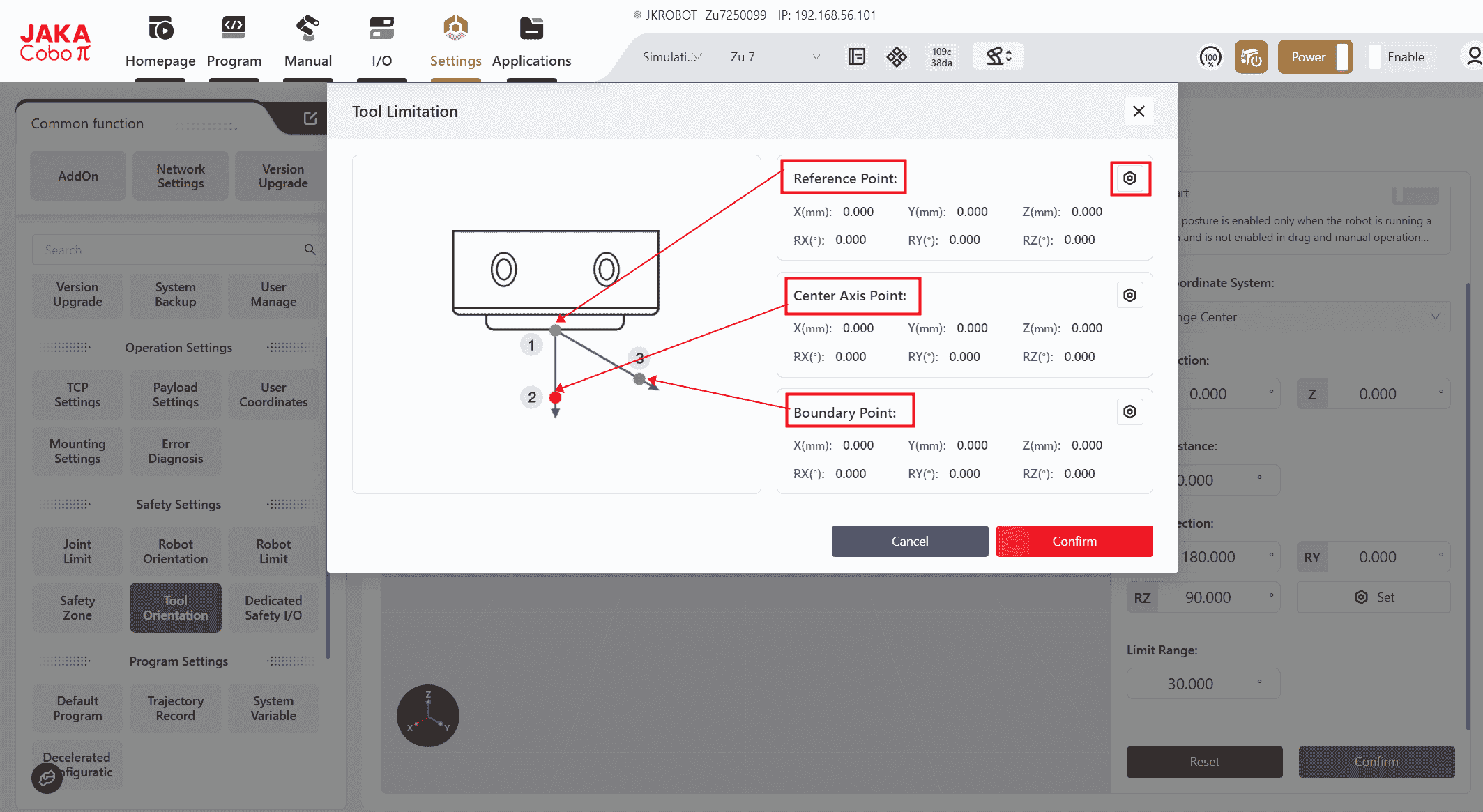
Task: Toggle the robot Power switch
Action: [x=1315, y=57]
